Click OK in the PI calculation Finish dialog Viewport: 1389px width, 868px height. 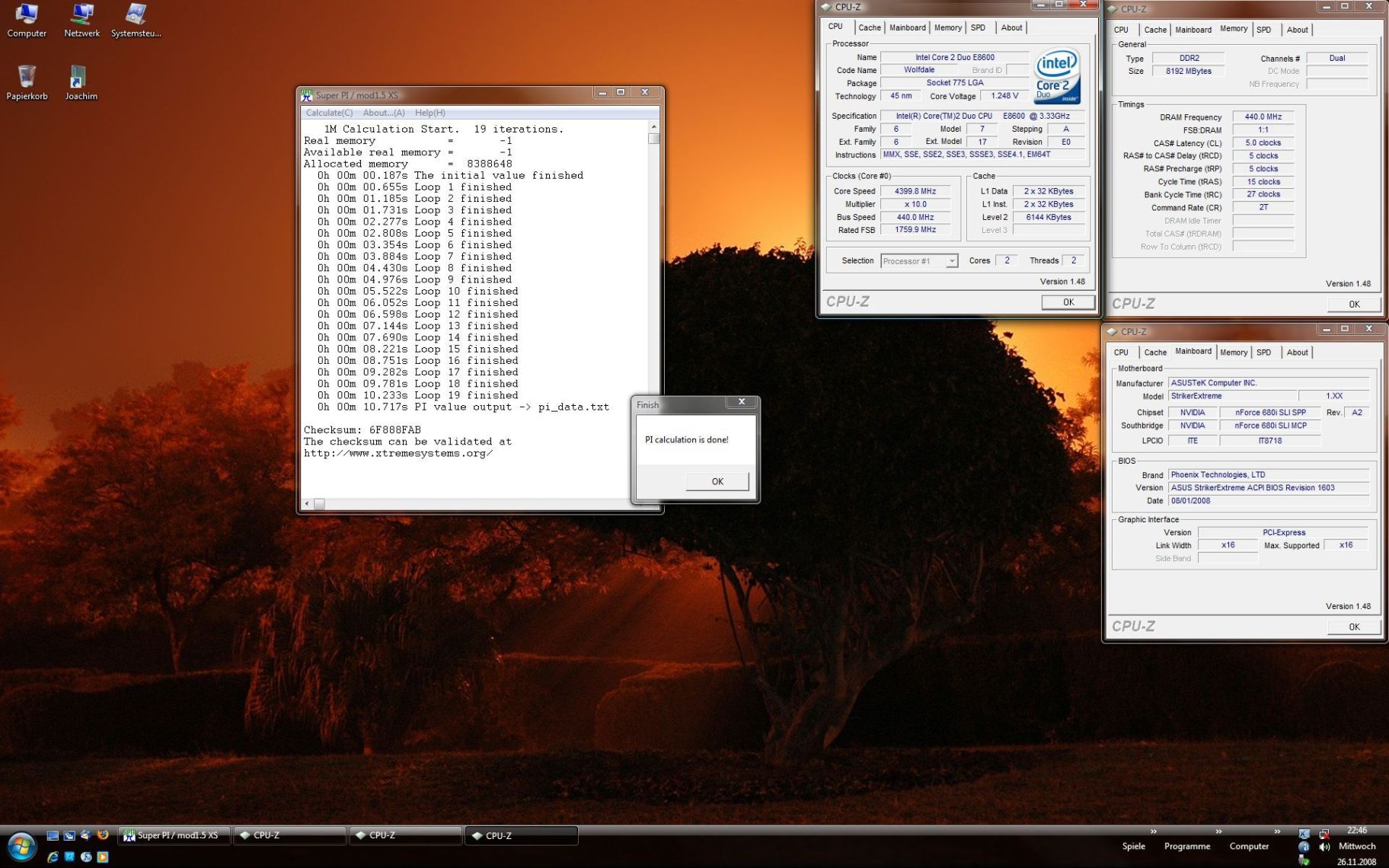pos(717,481)
